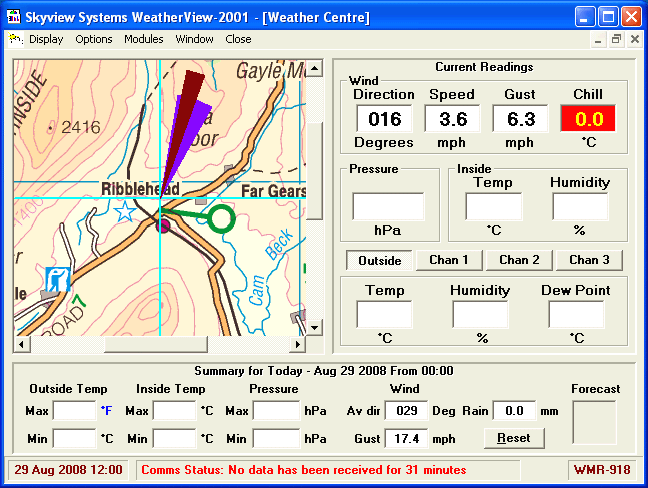648x488 pixels.
Task: Click the Far Gears label on map
Action: point(273,191)
